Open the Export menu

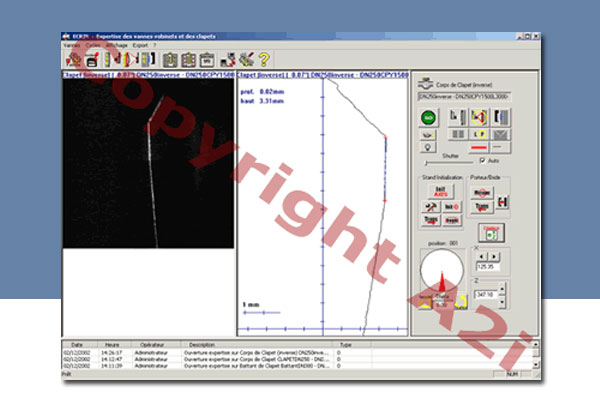(x=140, y=46)
